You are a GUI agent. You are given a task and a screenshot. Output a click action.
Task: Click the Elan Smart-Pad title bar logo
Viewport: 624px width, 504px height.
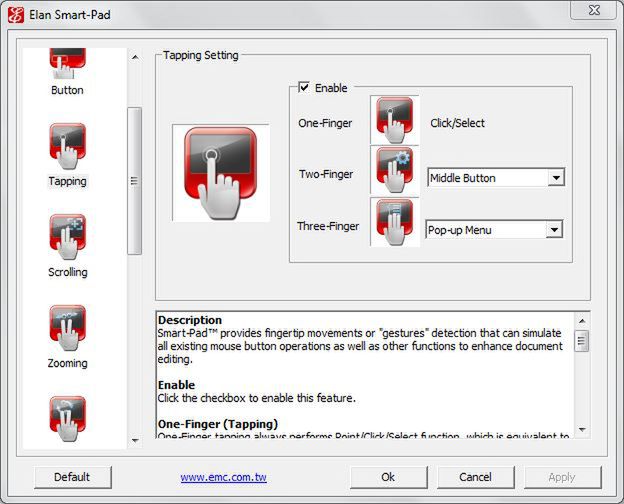click(16, 15)
